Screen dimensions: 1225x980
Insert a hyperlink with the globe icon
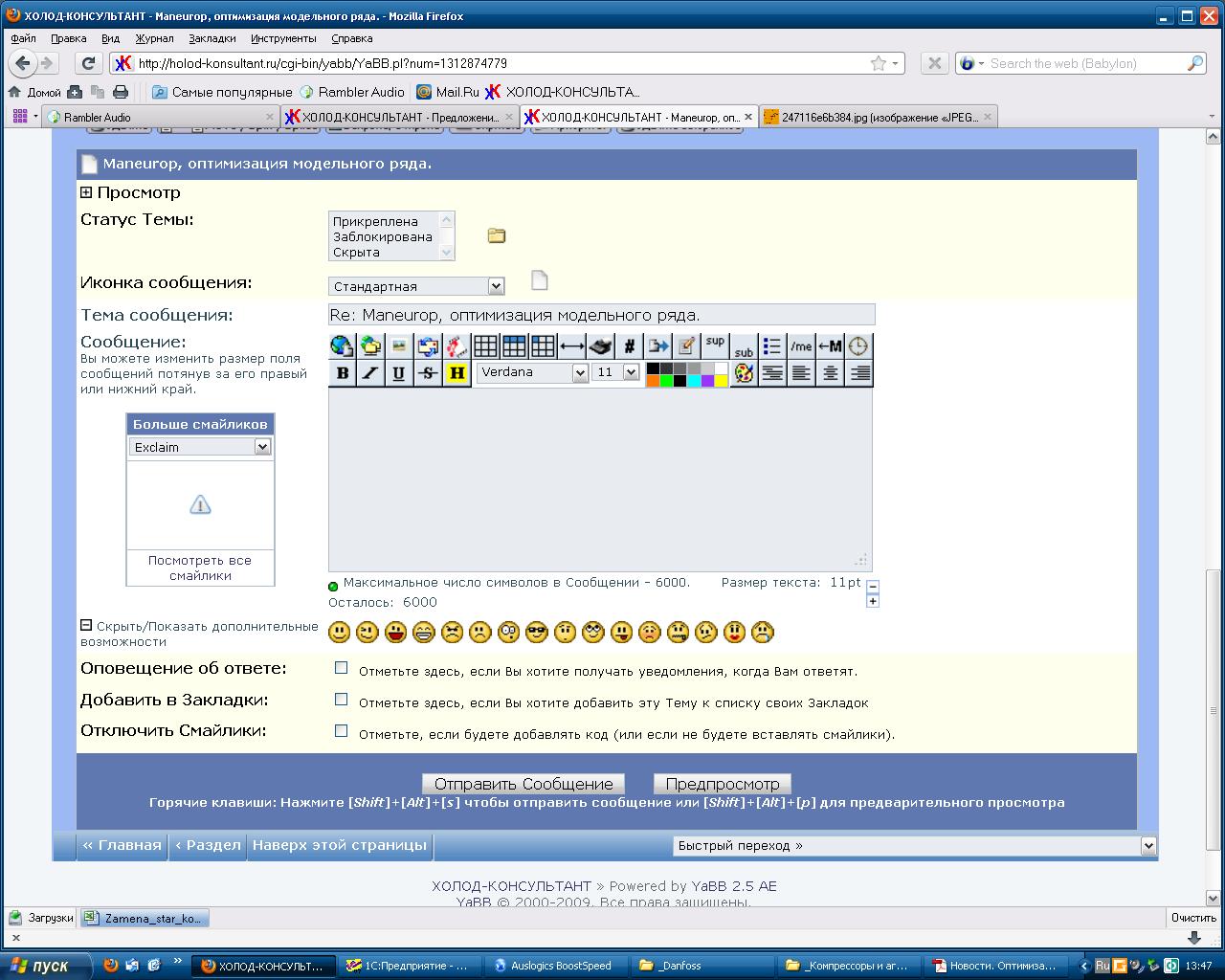click(342, 345)
